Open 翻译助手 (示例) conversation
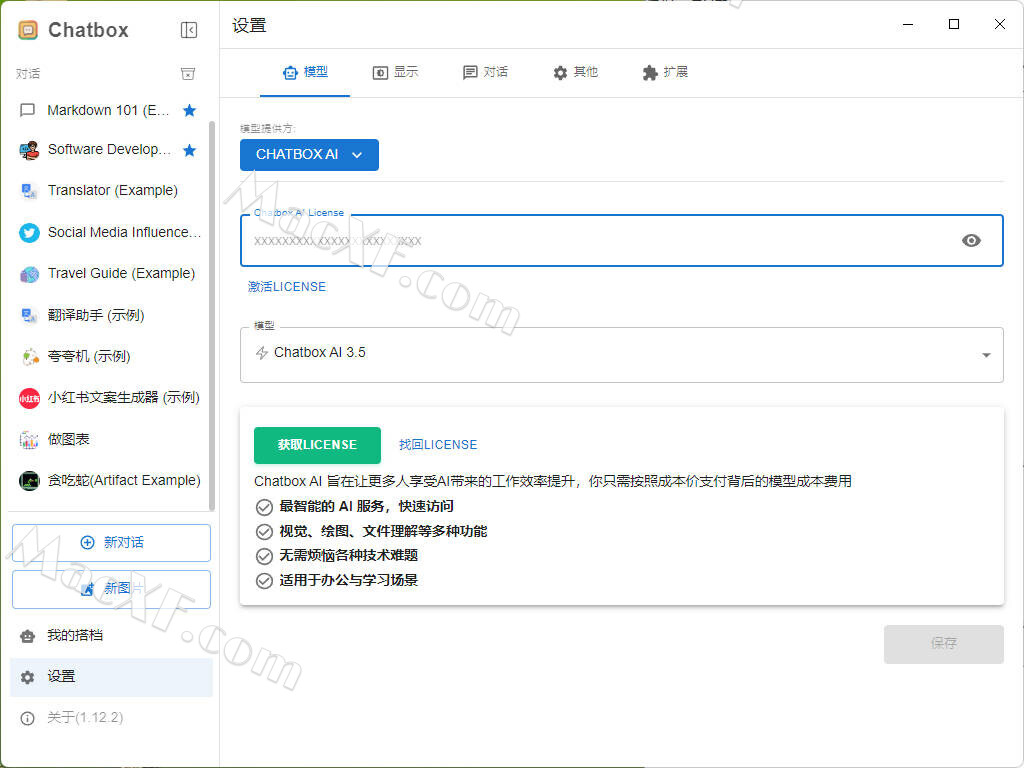Screen dimensions: 1024x768 (108, 315)
